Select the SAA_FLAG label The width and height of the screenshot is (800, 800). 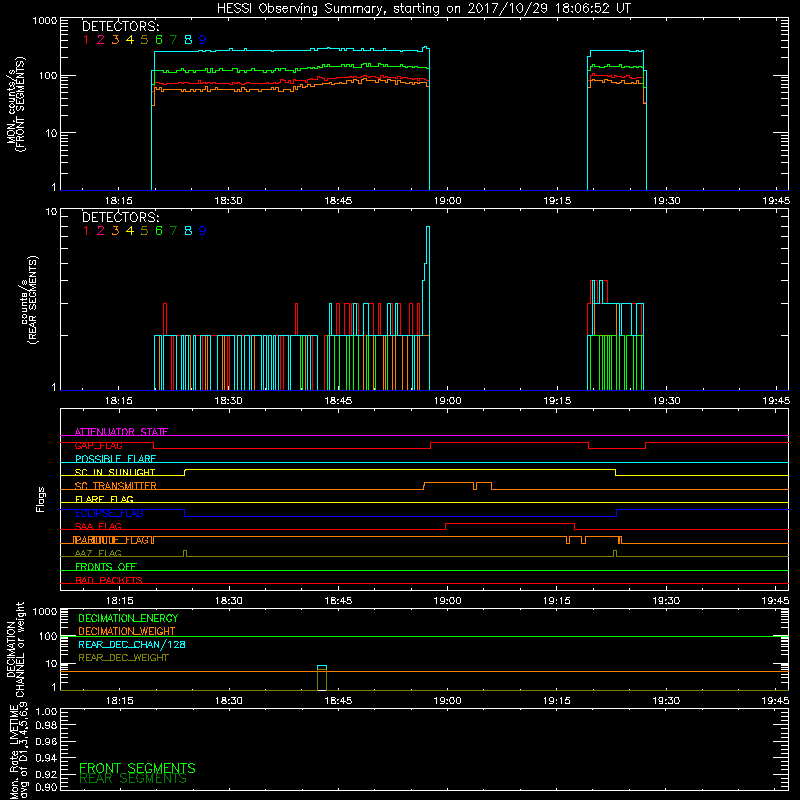click(x=98, y=527)
